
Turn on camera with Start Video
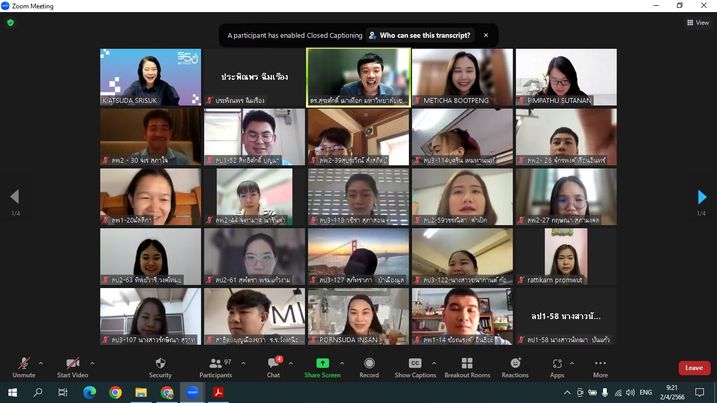[x=72, y=366]
